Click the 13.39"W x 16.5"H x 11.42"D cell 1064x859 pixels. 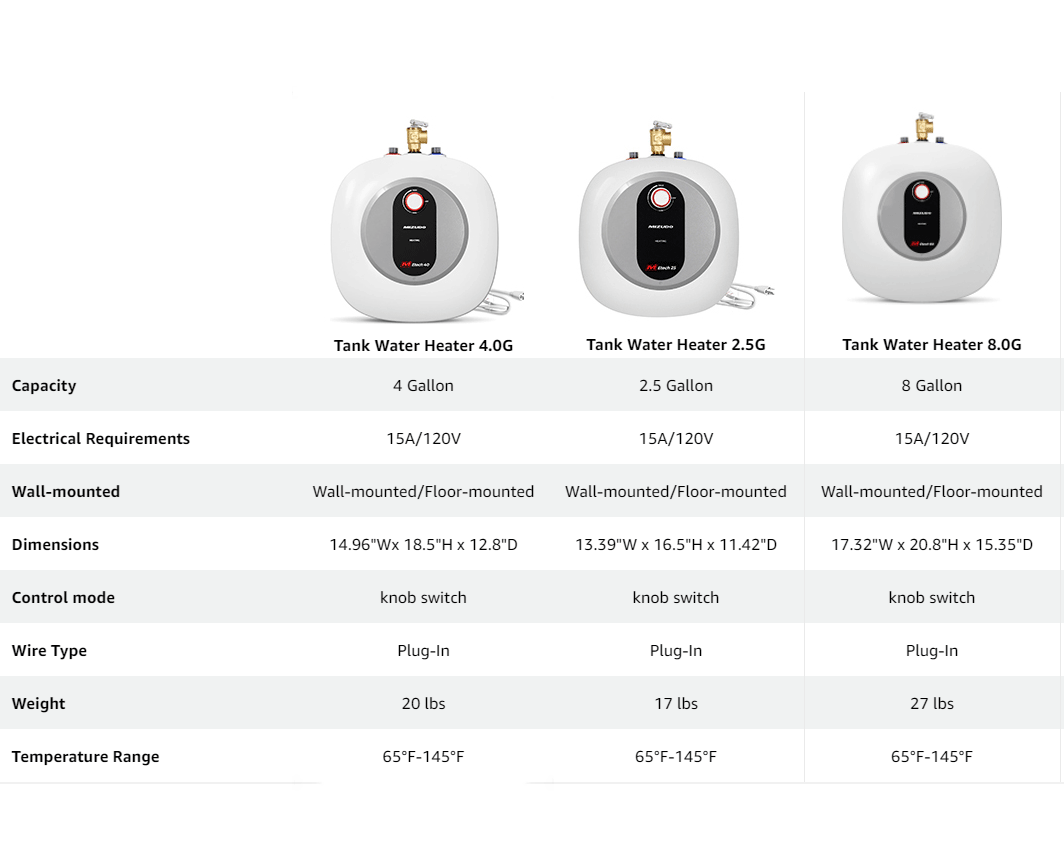pos(676,544)
